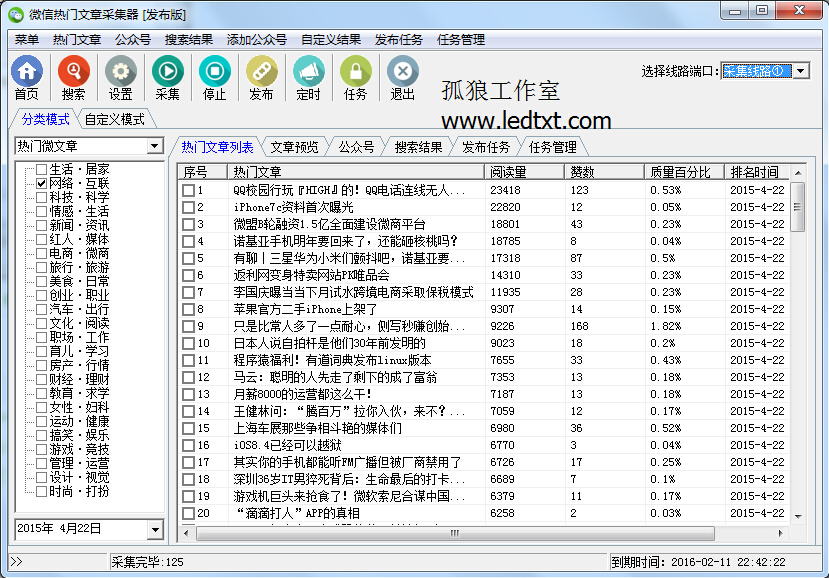Start collecting with the 采集 icon
829x578 pixels.
[x=168, y=78]
